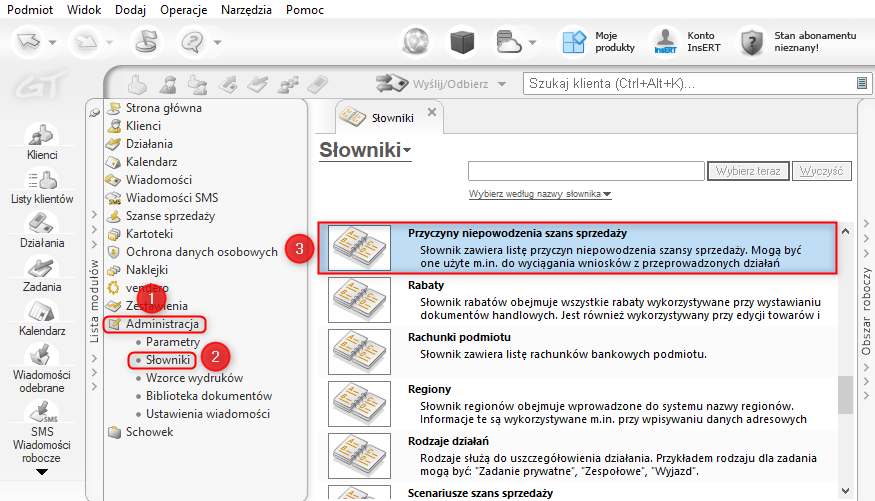Open Słowniki under Administracja
The height and width of the screenshot is (501, 875).
point(162,360)
